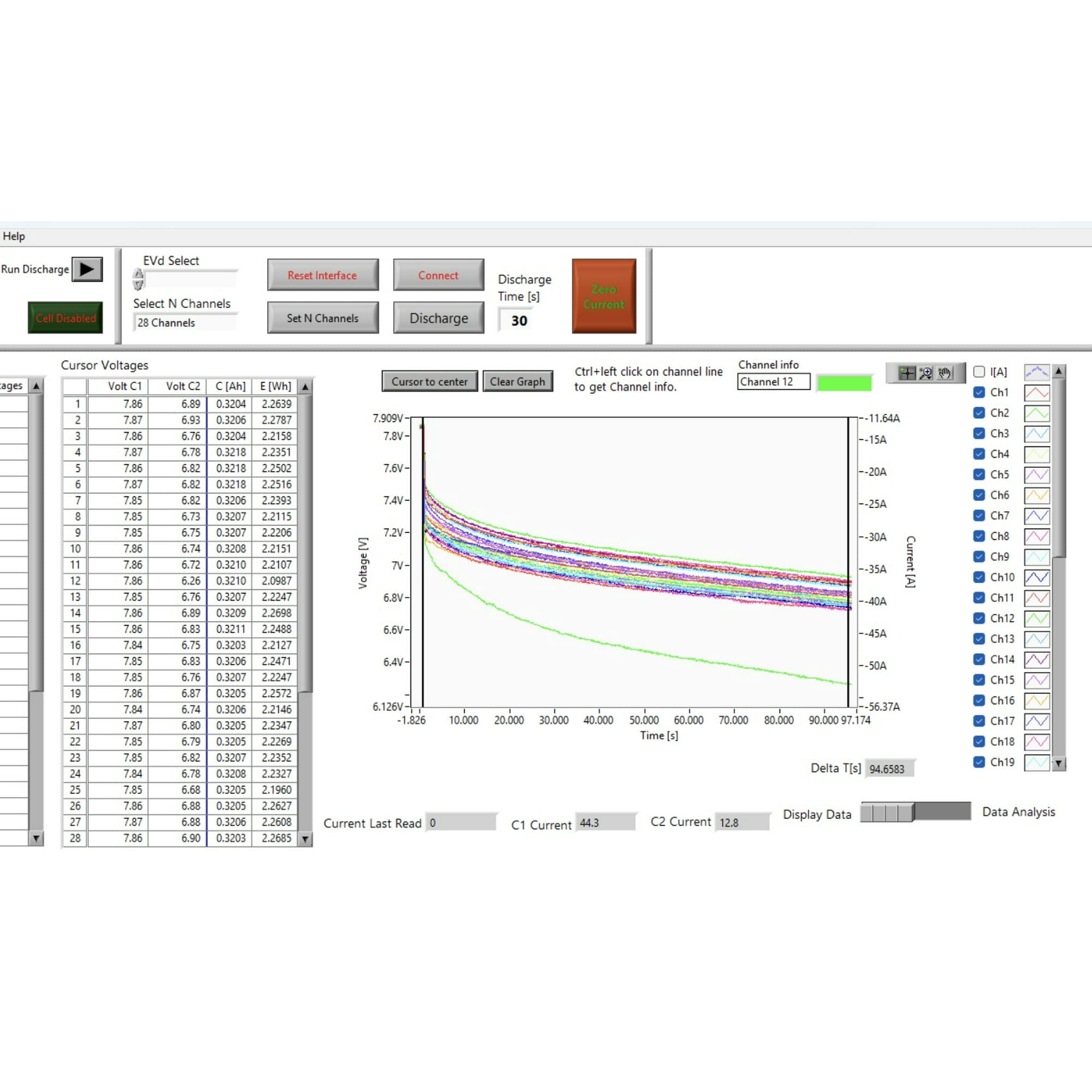Viewport: 1092px width, 1092px height.
Task: Select the graph zoom magnifier tool
Action: 926,373
